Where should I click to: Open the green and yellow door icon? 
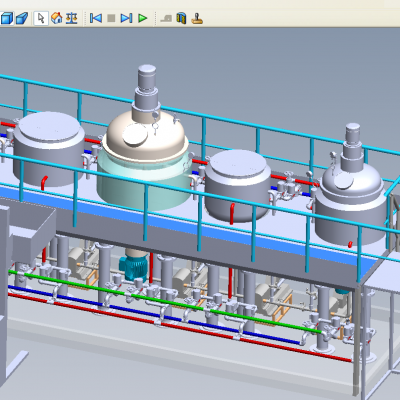(181, 18)
